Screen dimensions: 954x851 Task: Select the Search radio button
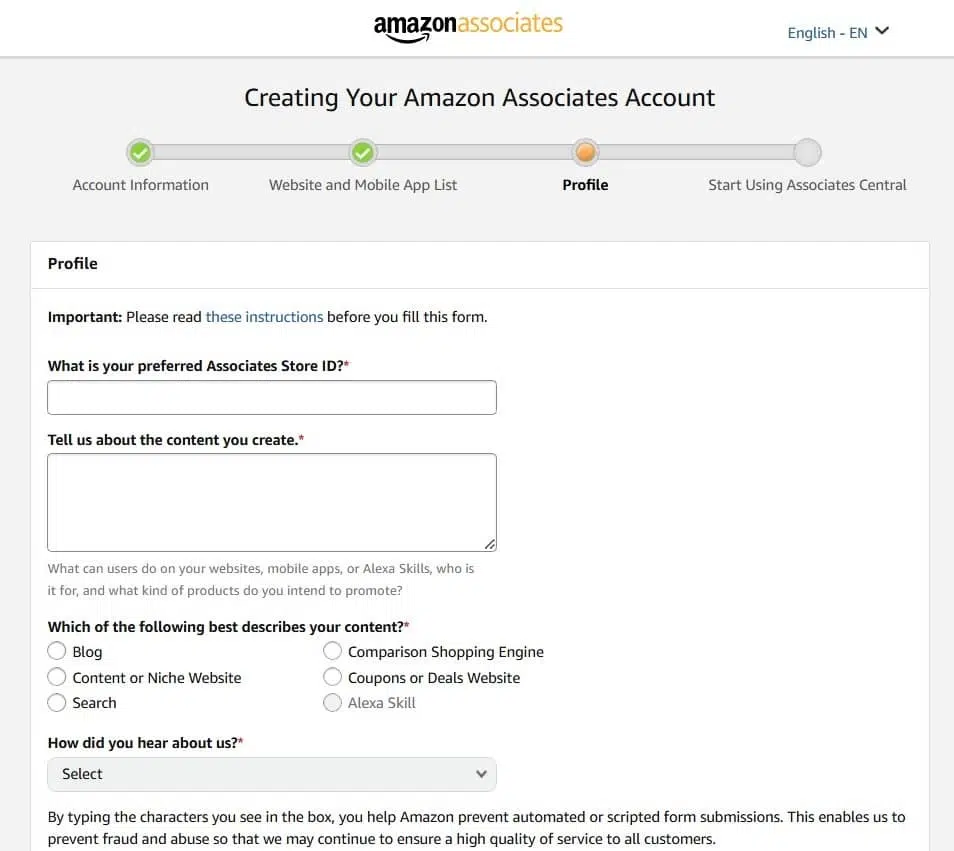coord(57,703)
